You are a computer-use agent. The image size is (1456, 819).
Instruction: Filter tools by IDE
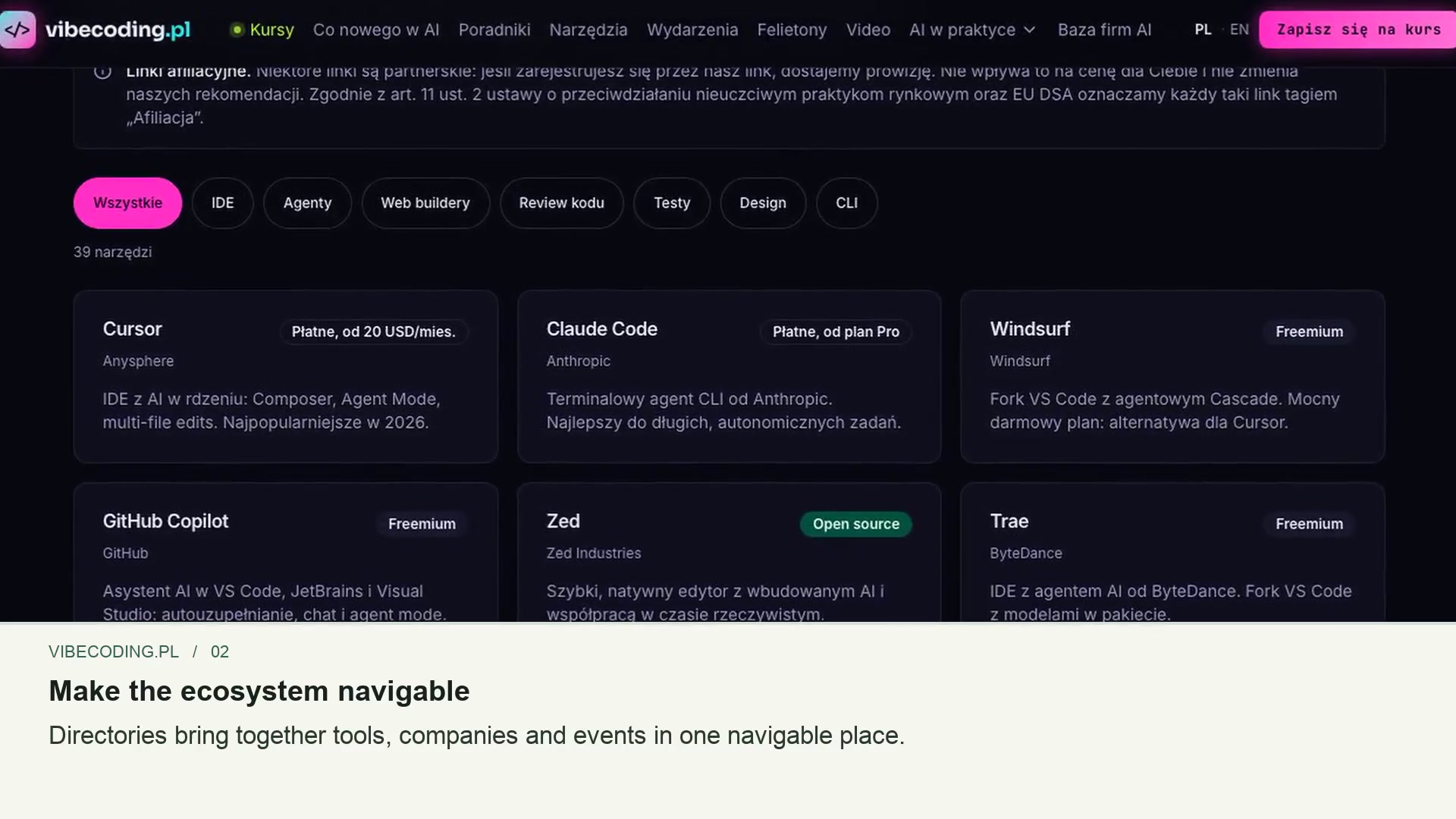point(222,203)
